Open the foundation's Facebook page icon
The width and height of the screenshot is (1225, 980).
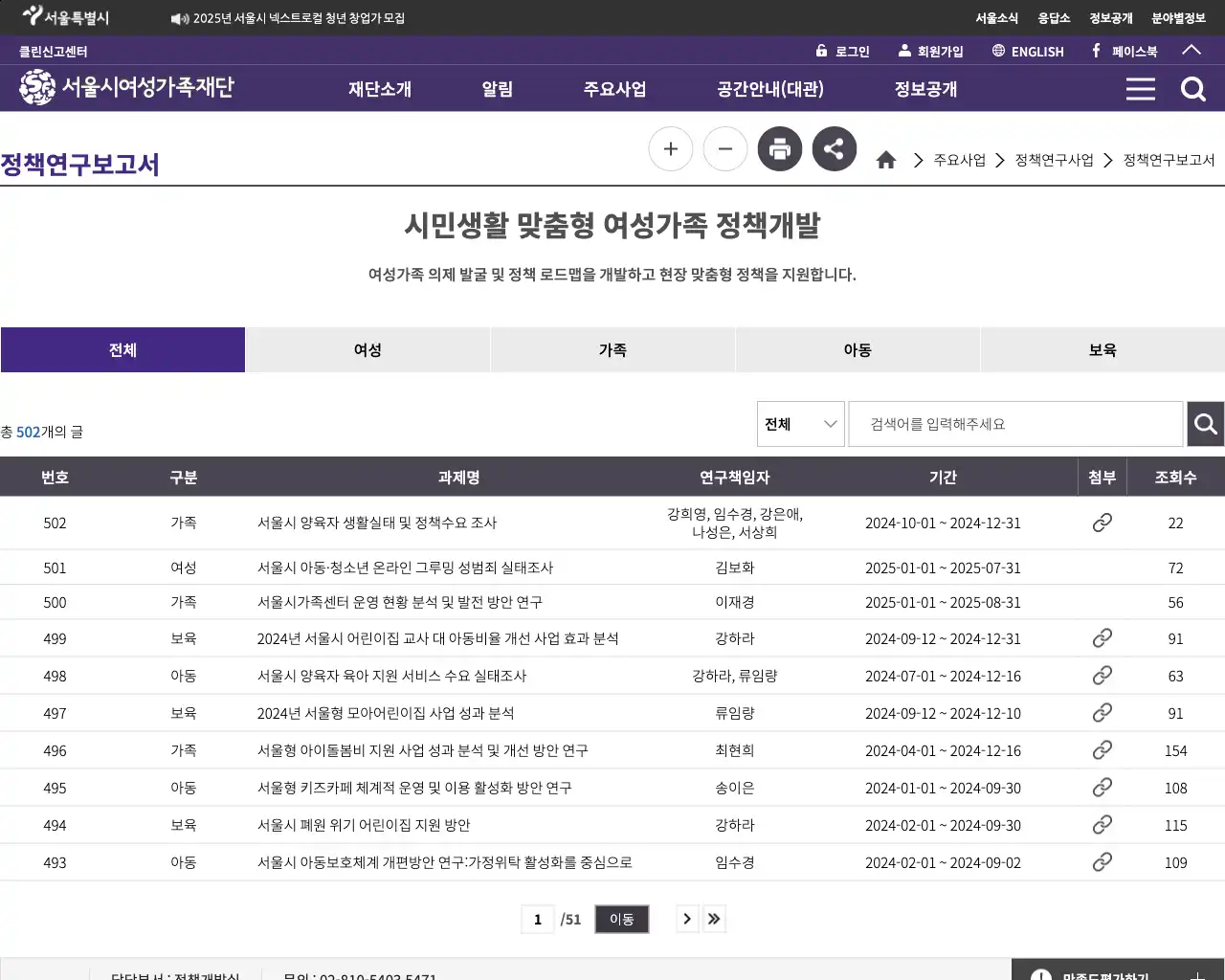1094,51
